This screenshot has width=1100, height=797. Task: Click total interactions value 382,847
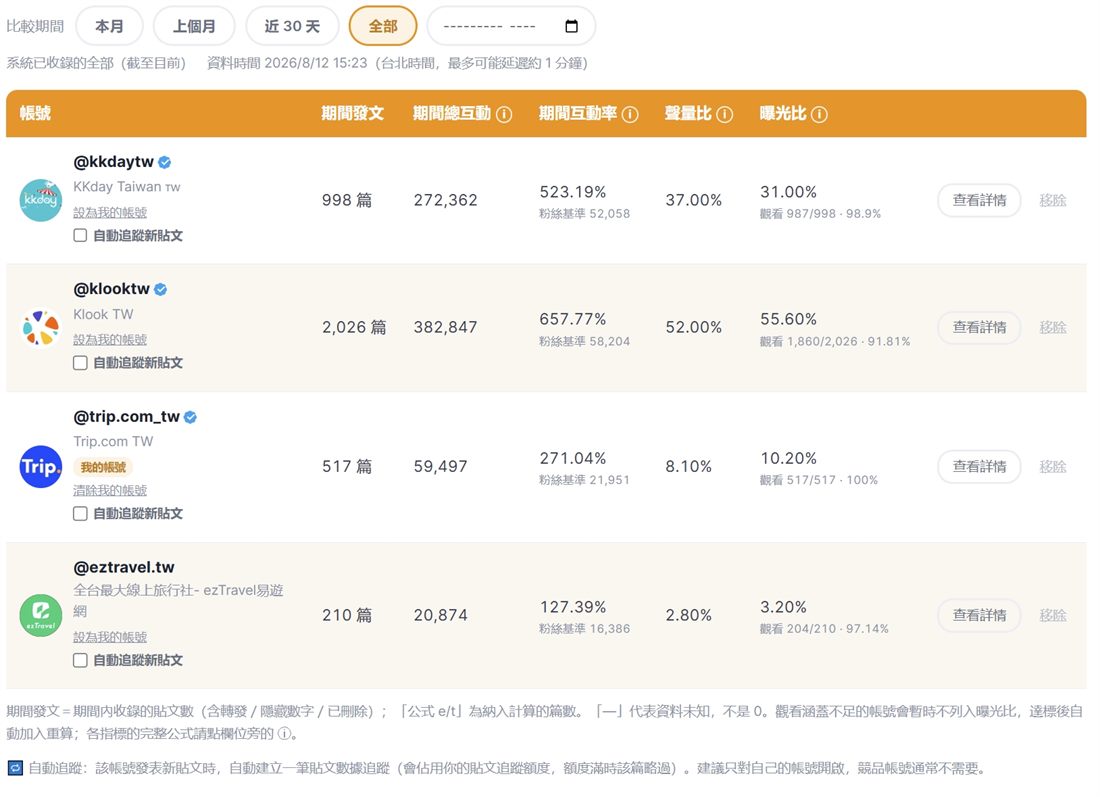pyautogui.click(x=445, y=328)
